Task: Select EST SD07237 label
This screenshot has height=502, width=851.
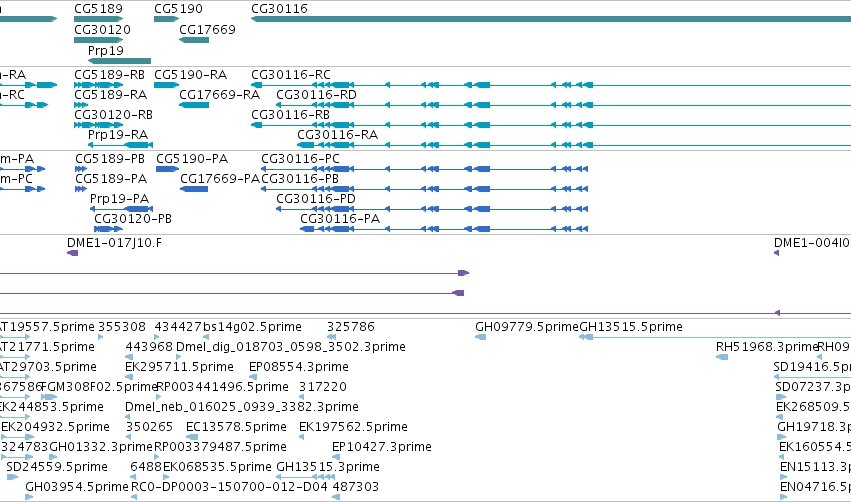Action: 813,386
